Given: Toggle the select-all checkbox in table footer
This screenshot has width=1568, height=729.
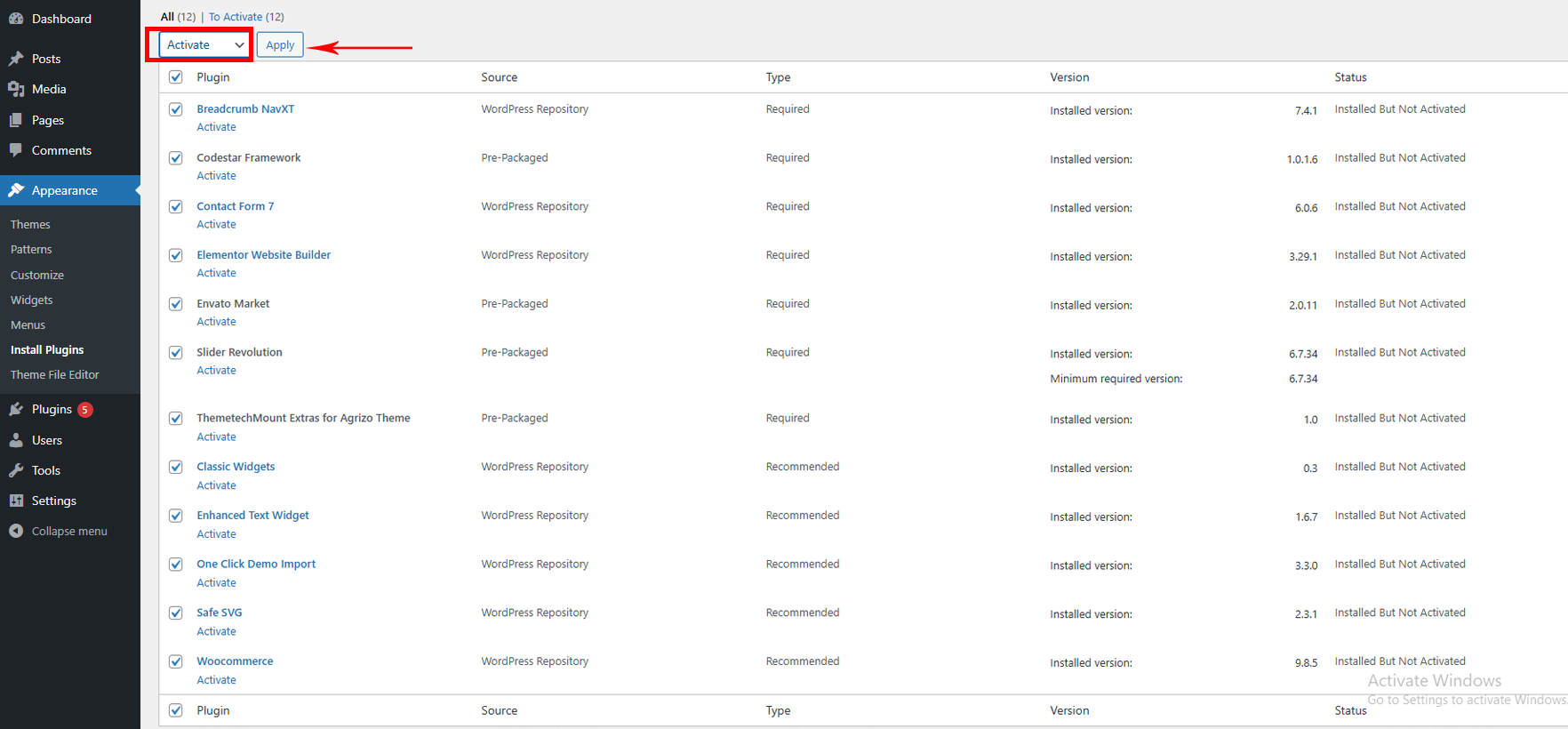Looking at the screenshot, I should point(176,710).
